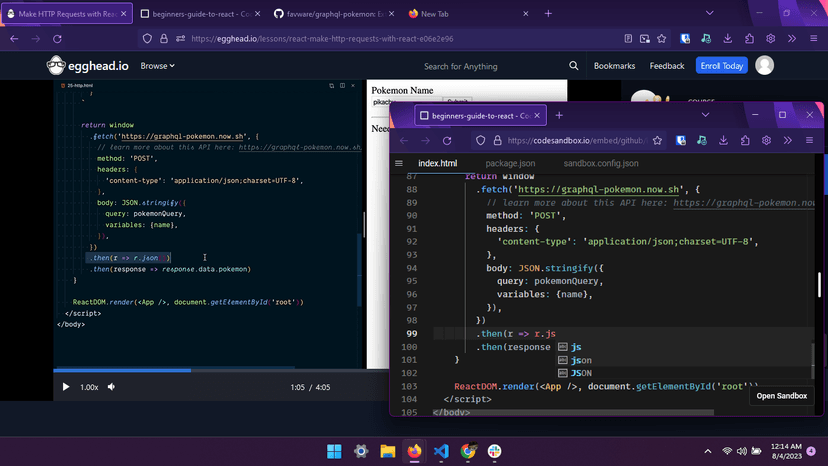Click the egghead search magnifier icon
The image size is (828, 466).
[574, 66]
